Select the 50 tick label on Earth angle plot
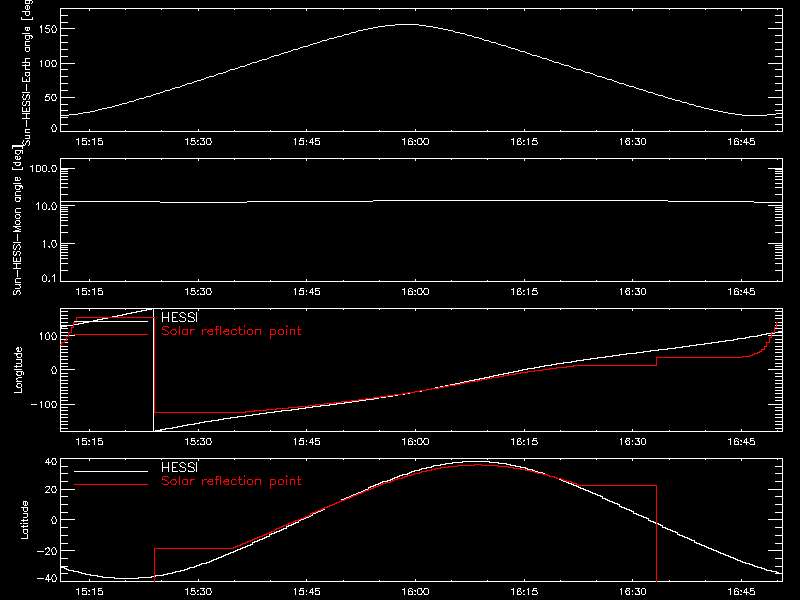This screenshot has width=800, height=600. point(52,97)
